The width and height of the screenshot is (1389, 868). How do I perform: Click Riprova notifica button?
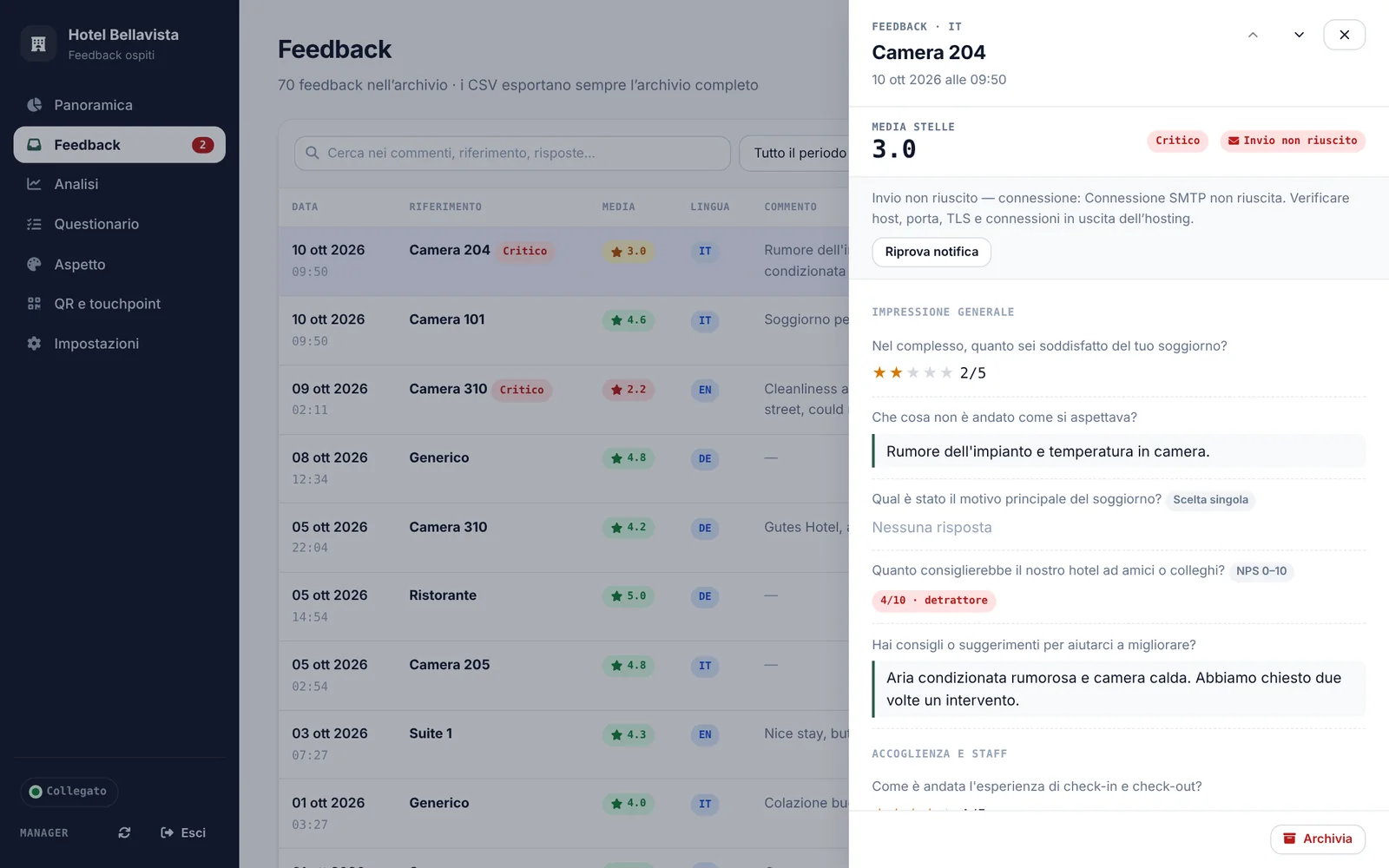click(931, 252)
